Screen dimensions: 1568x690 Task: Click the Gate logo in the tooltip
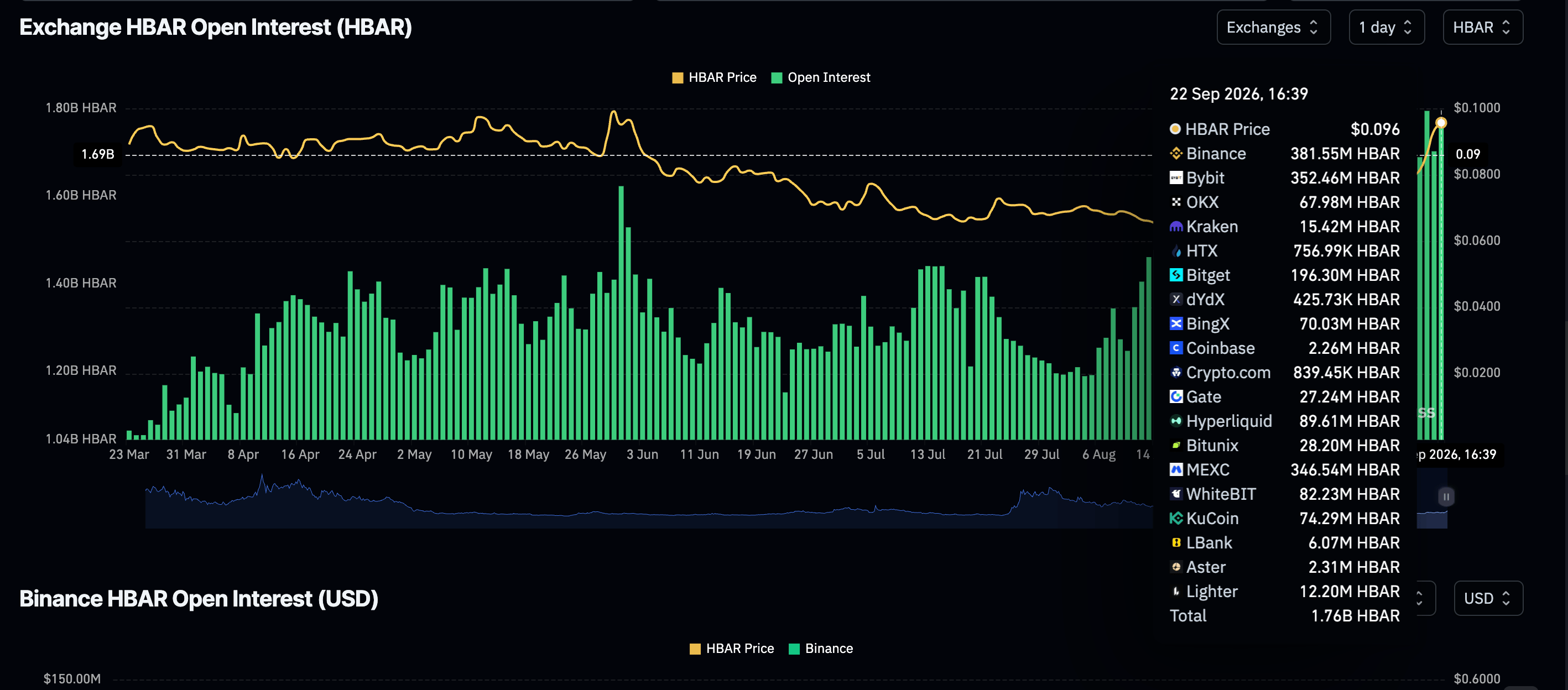click(x=1176, y=397)
